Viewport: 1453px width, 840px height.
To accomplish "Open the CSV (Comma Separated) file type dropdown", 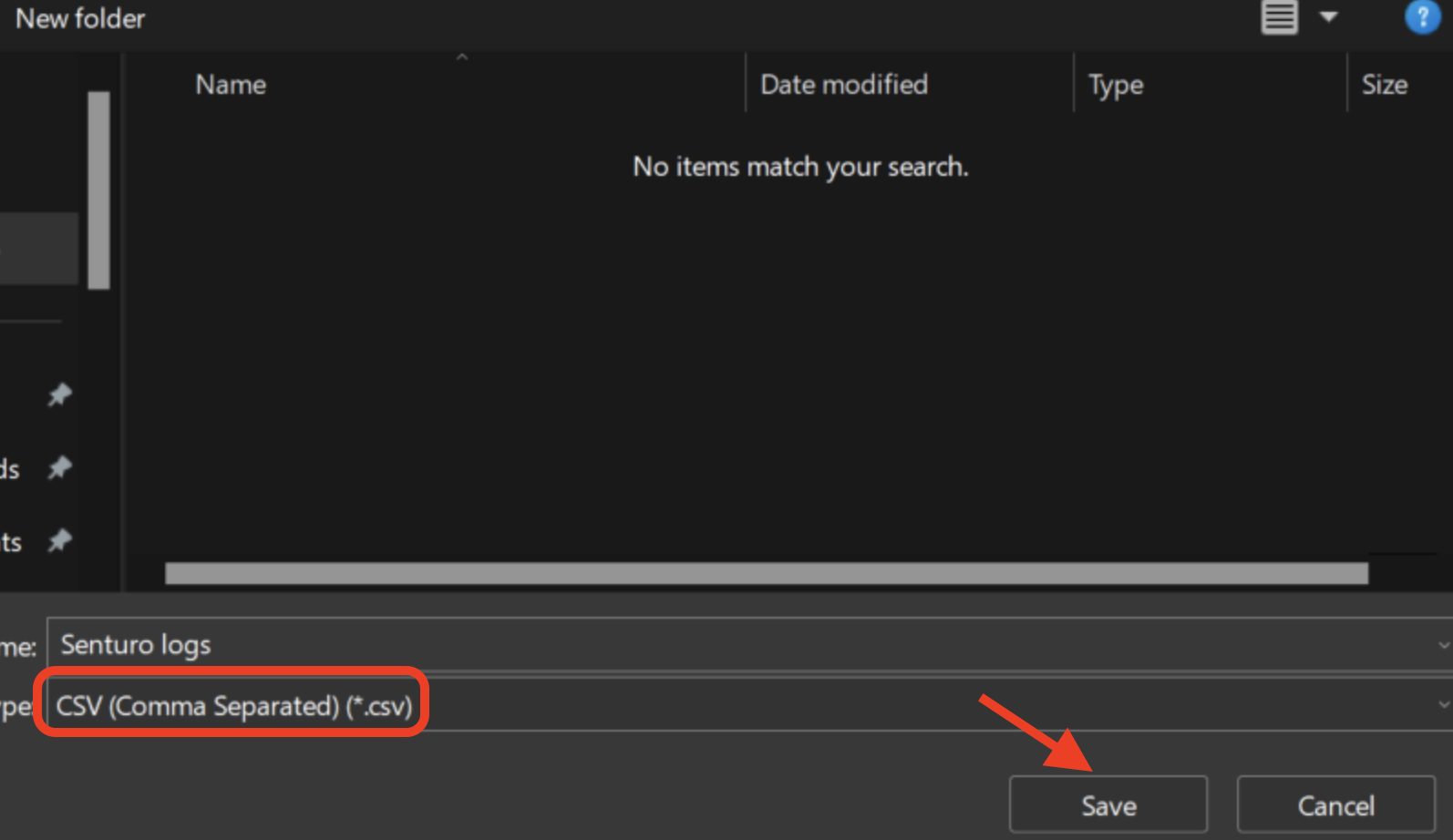I will pos(749,705).
